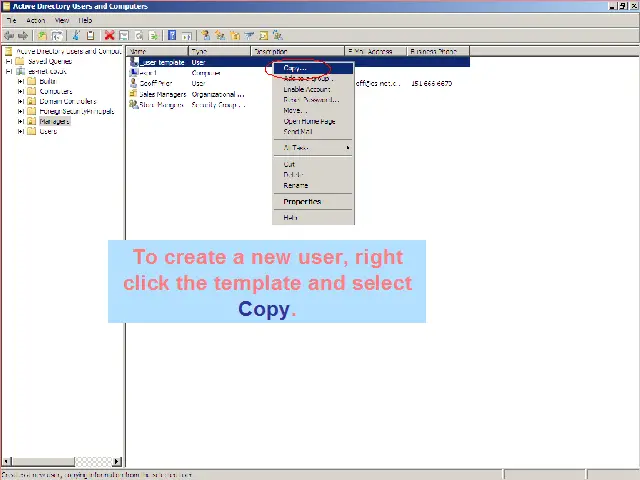Open the Help menu in menu bar
Image resolution: width=640 pixels, height=480 pixels.
[x=85, y=20]
